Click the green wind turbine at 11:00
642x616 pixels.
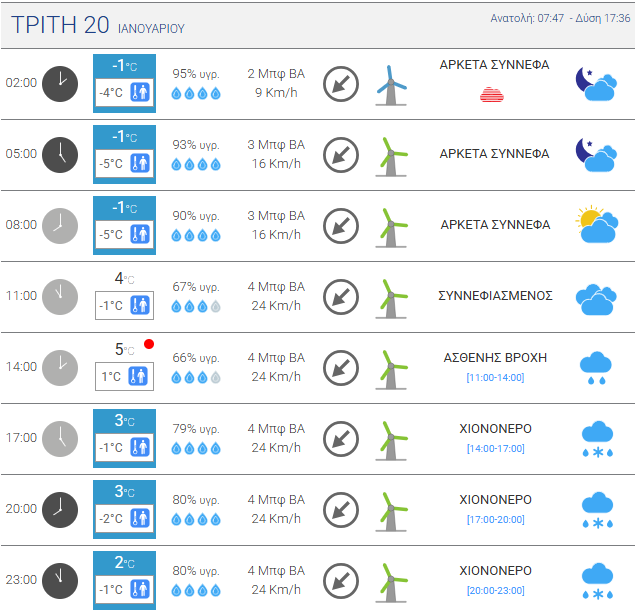(x=392, y=297)
